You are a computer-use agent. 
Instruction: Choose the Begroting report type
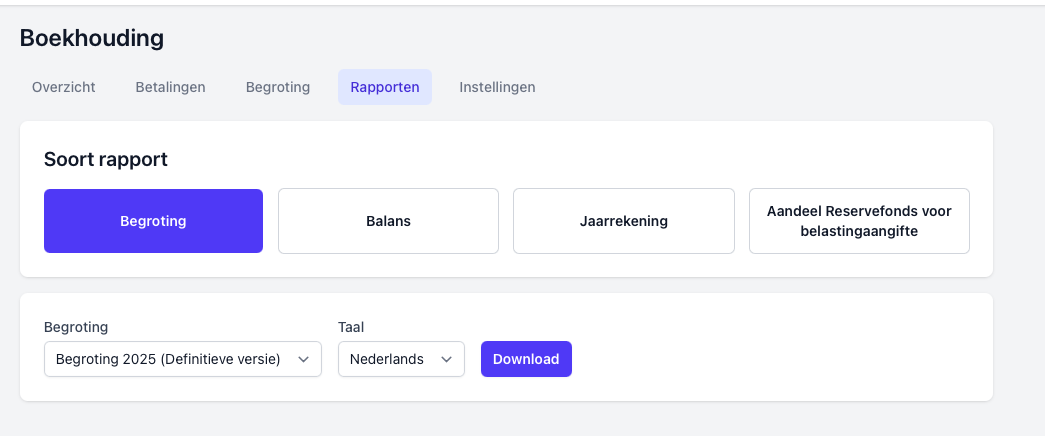click(x=153, y=221)
